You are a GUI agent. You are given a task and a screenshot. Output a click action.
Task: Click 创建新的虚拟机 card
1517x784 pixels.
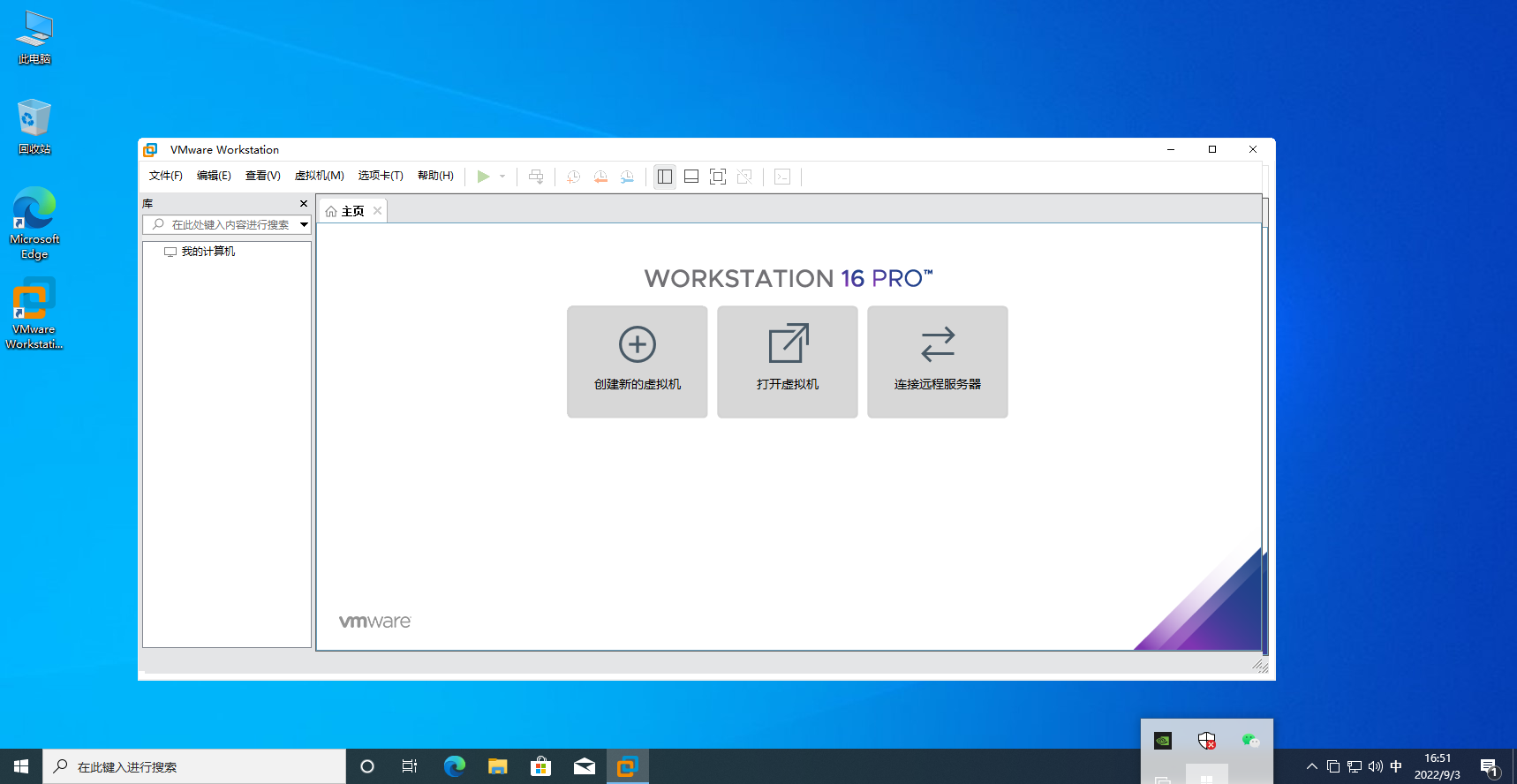638,362
